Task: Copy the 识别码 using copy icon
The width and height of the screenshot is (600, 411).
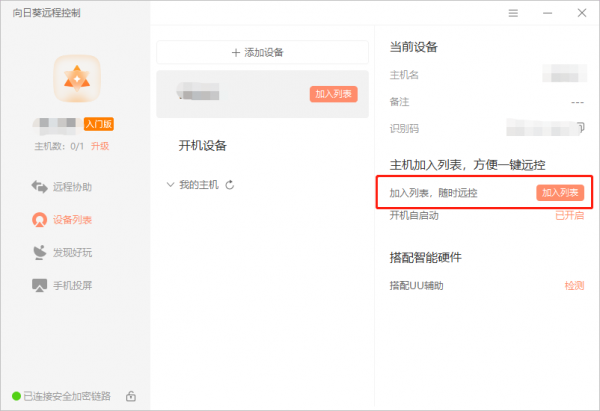Action: point(581,127)
